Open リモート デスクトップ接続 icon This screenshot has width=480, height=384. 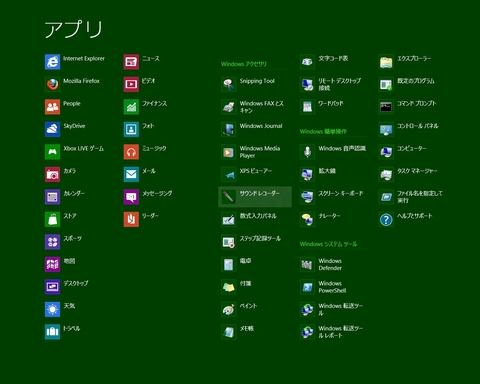[307, 84]
